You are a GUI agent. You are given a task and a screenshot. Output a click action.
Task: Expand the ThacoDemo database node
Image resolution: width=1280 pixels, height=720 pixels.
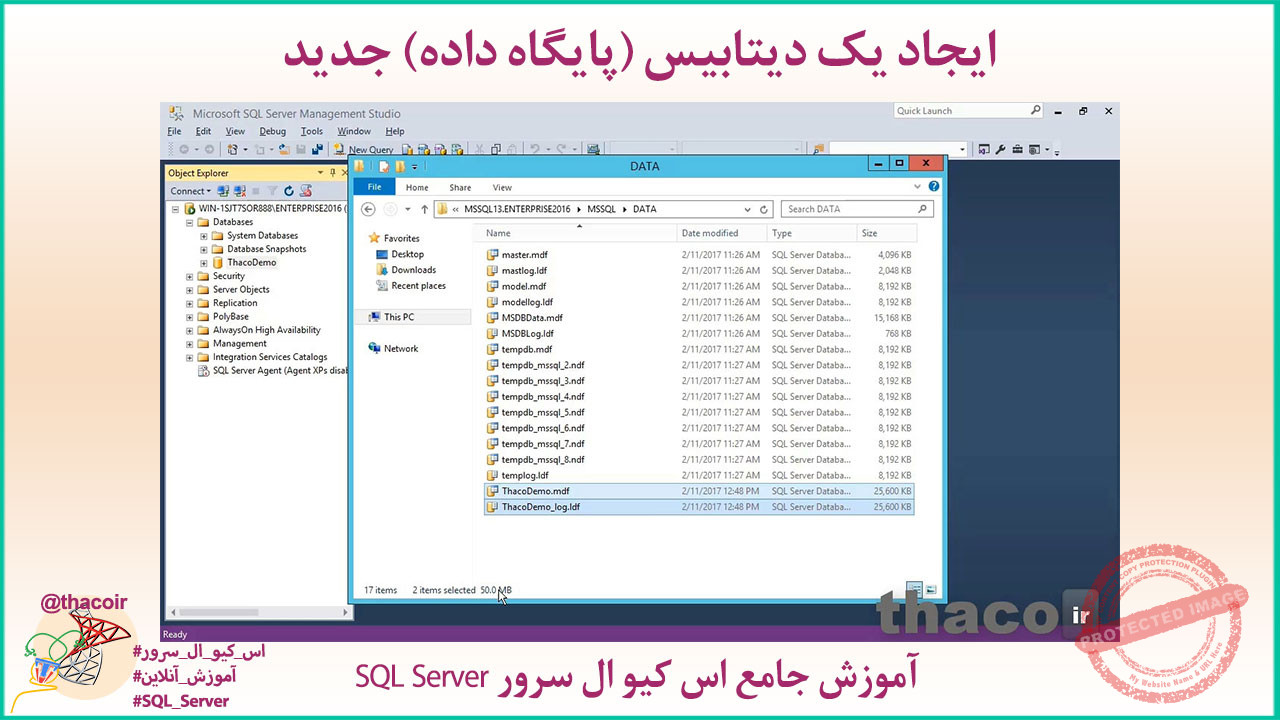point(204,262)
